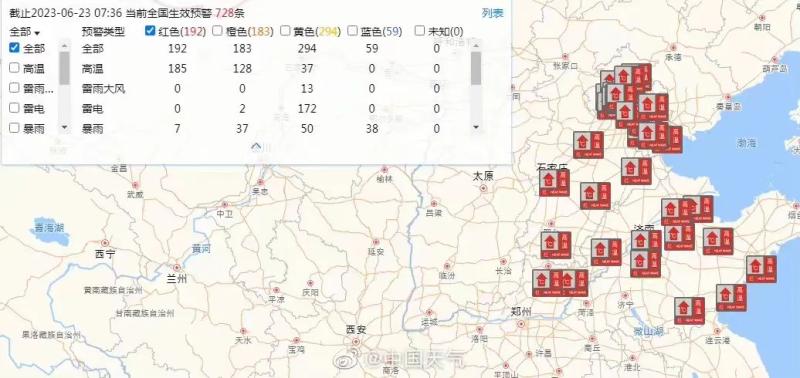Click the up arrow of the table scrollbar
The image size is (800, 378).
point(476,45)
